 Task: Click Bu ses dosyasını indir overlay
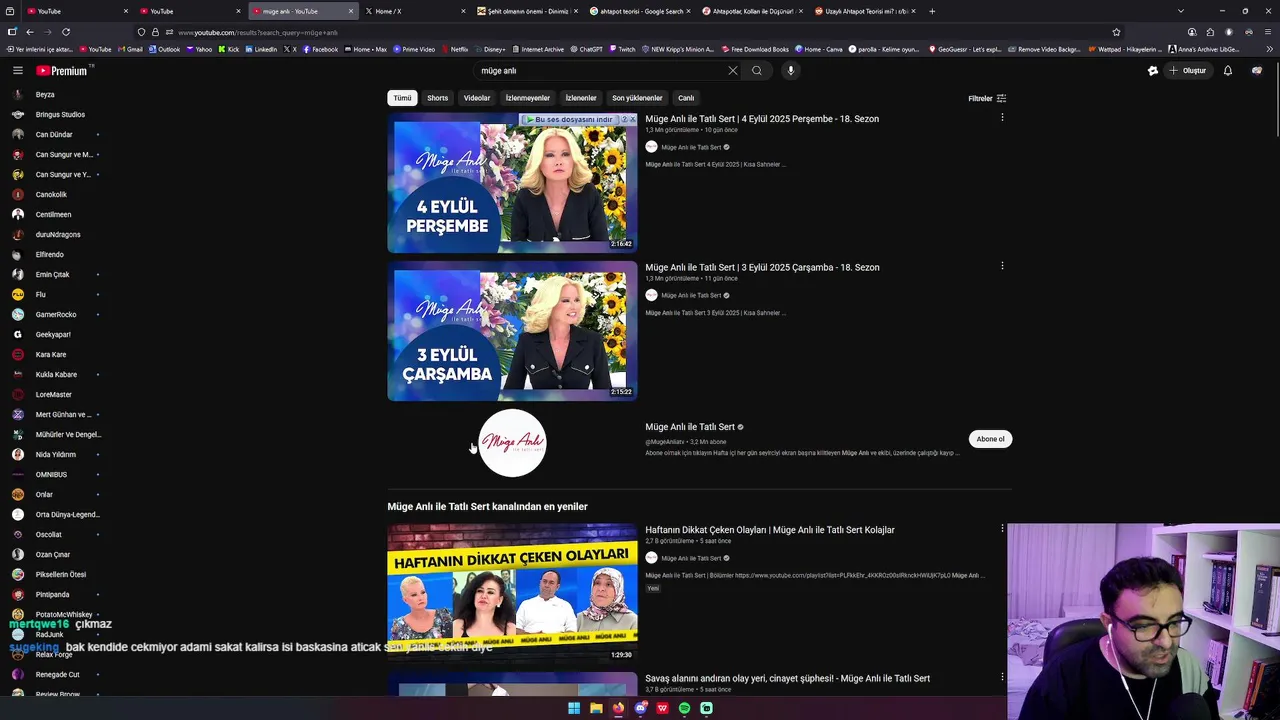(572, 119)
